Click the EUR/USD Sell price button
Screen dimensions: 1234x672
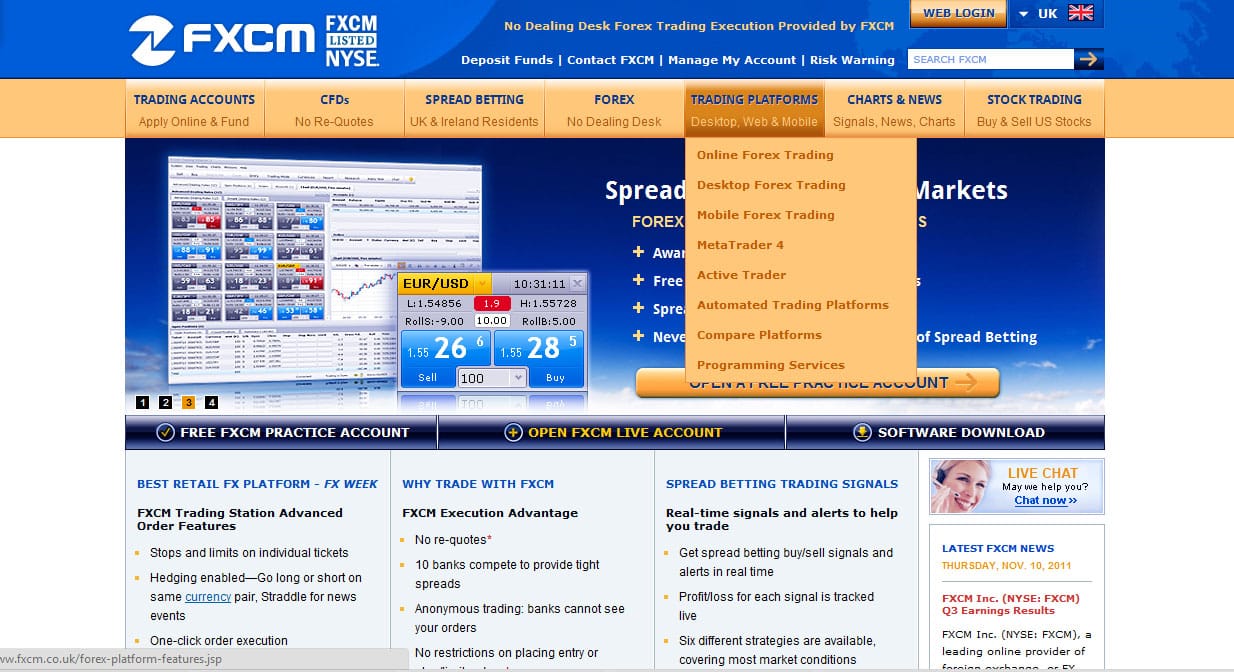(x=443, y=359)
